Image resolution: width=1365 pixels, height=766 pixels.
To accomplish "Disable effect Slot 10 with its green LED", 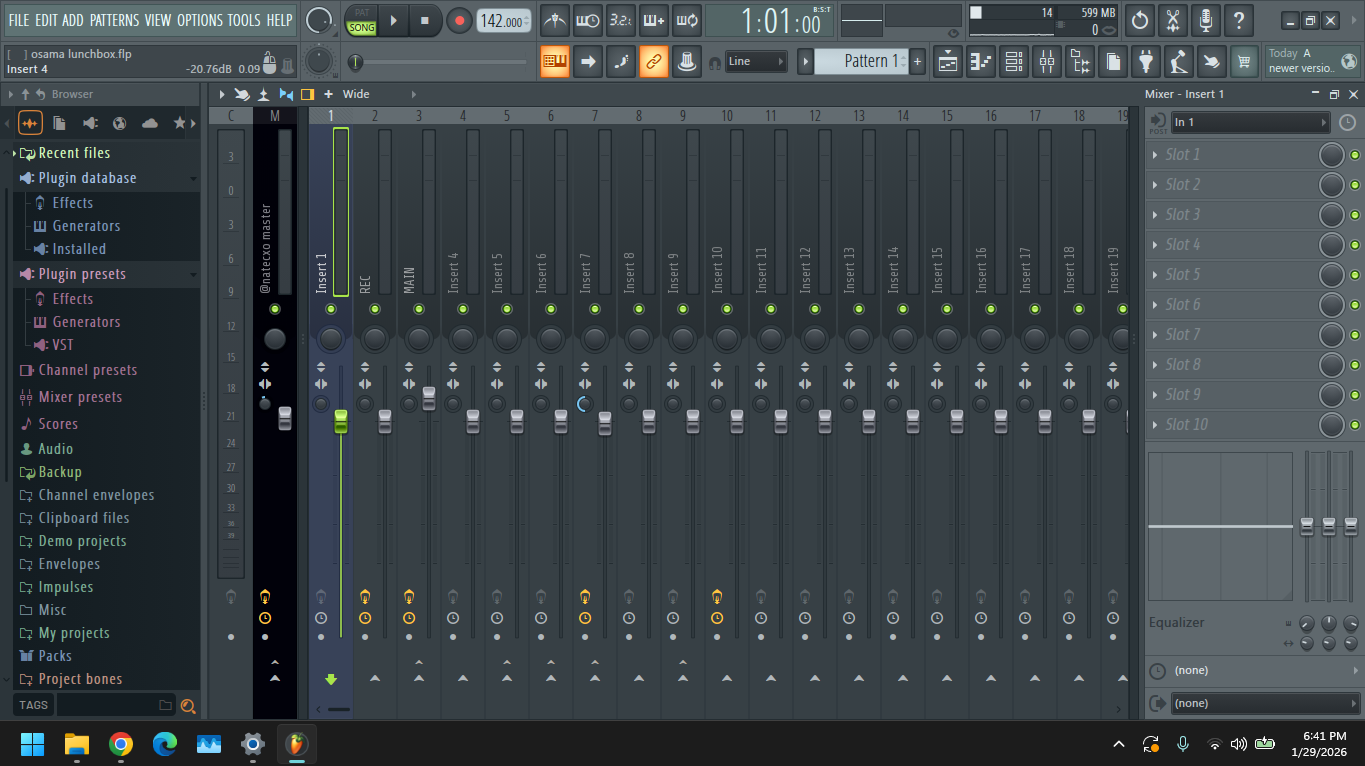I will (x=1355, y=425).
